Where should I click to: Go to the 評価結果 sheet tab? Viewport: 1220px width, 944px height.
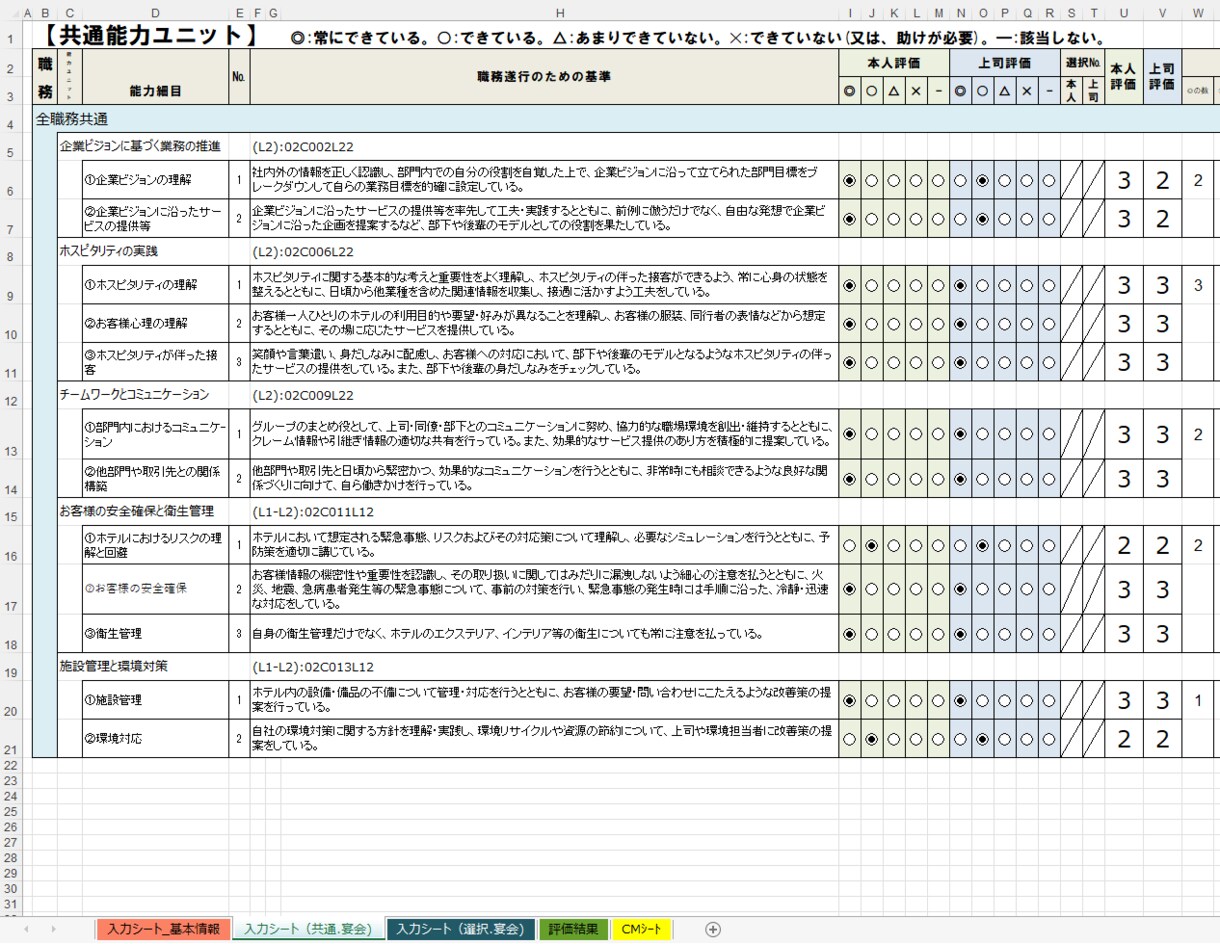pyautogui.click(x=575, y=929)
